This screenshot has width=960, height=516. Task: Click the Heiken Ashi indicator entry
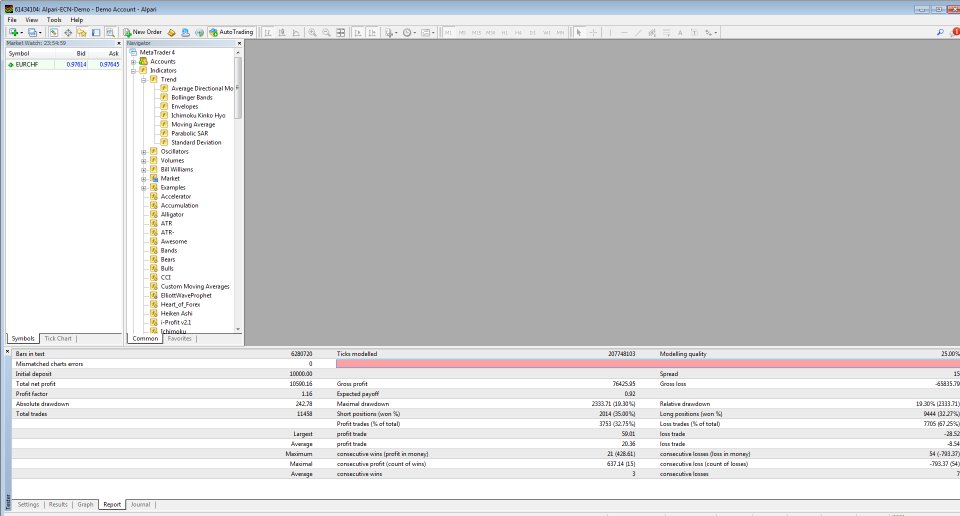[x=175, y=313]
